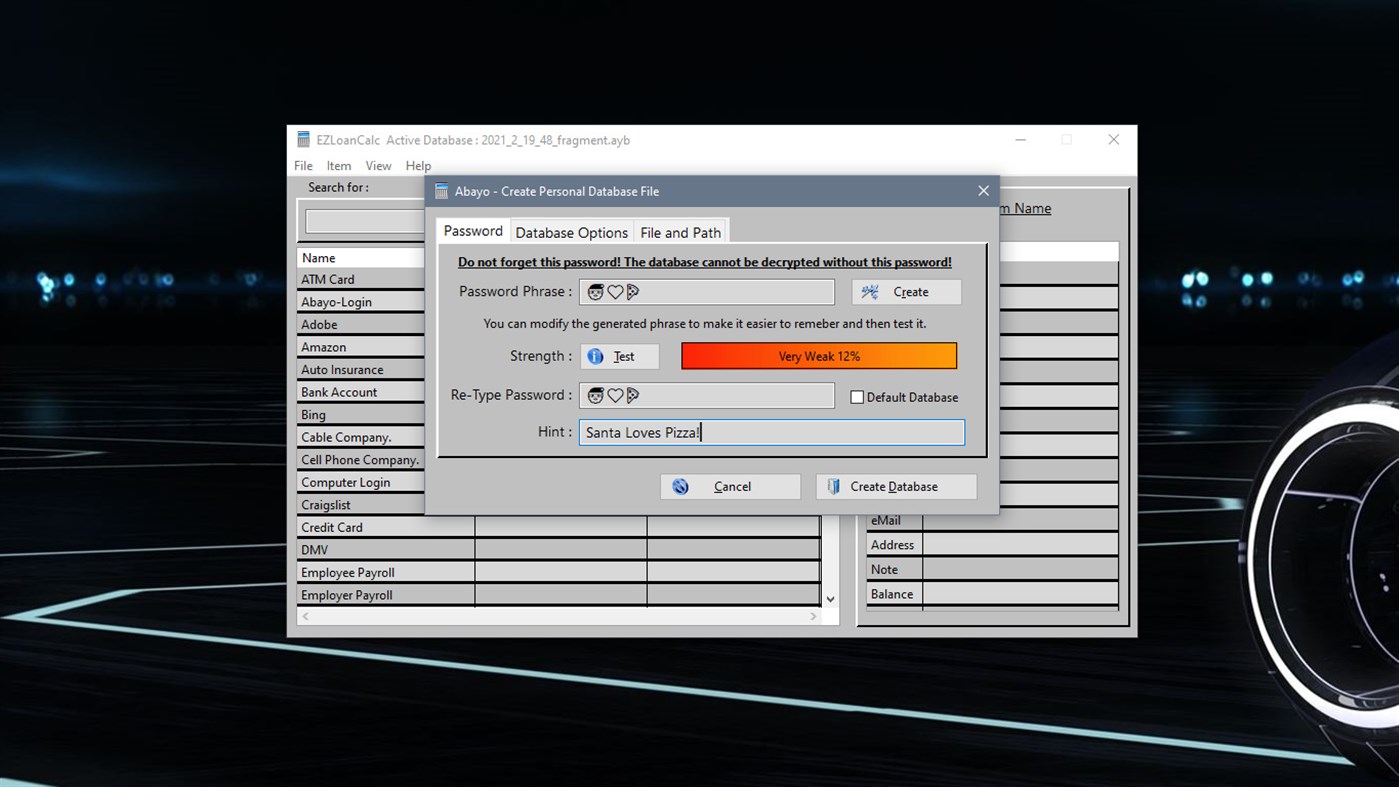
Task: Click the Create Database button
Action: click(896, 486)
